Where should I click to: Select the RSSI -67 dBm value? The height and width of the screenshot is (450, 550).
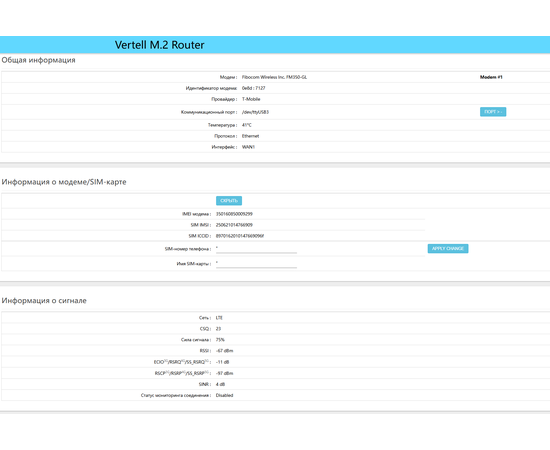pos(224,351)
